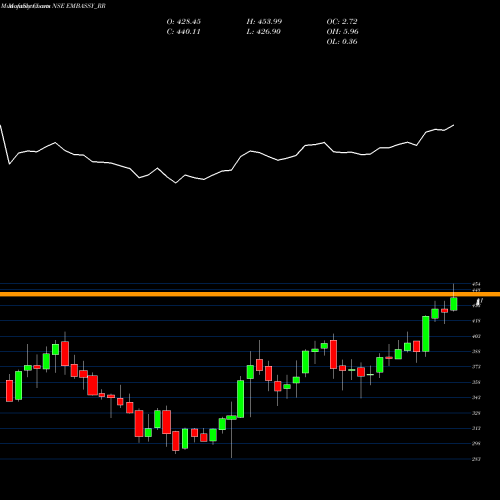Click the 'L: 426.90' low price value
This screenshot has width=500, height=500.
(264, 32)
